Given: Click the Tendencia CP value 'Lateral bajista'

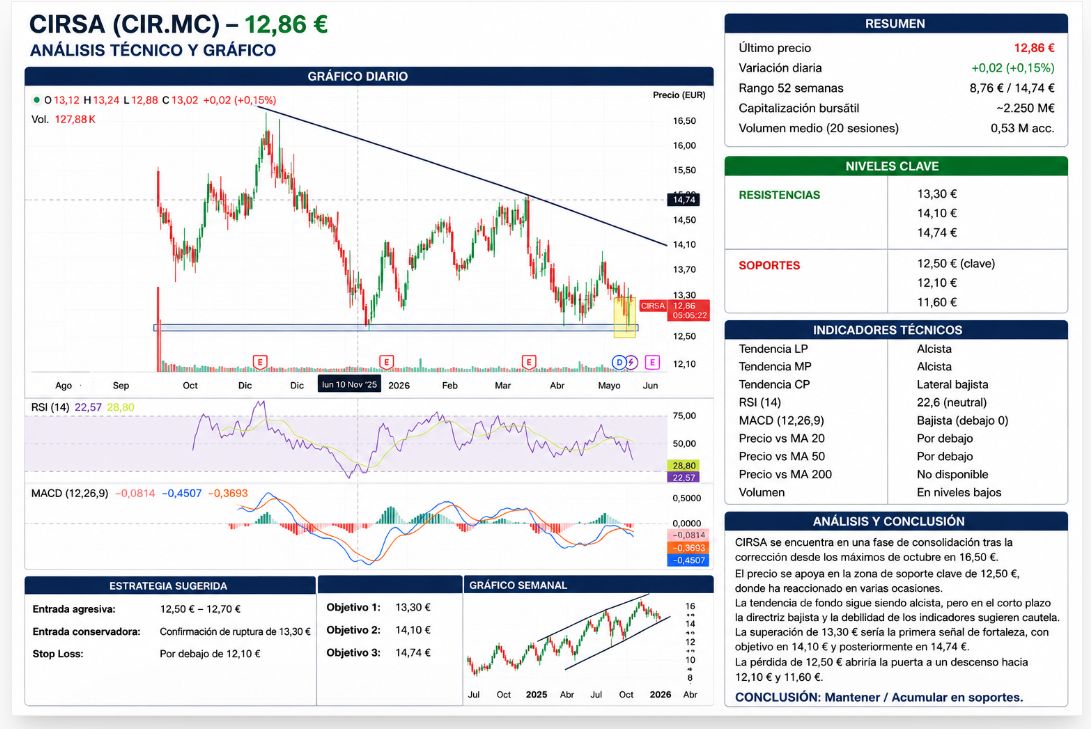Looking at the screenshot, I should 952,385.
